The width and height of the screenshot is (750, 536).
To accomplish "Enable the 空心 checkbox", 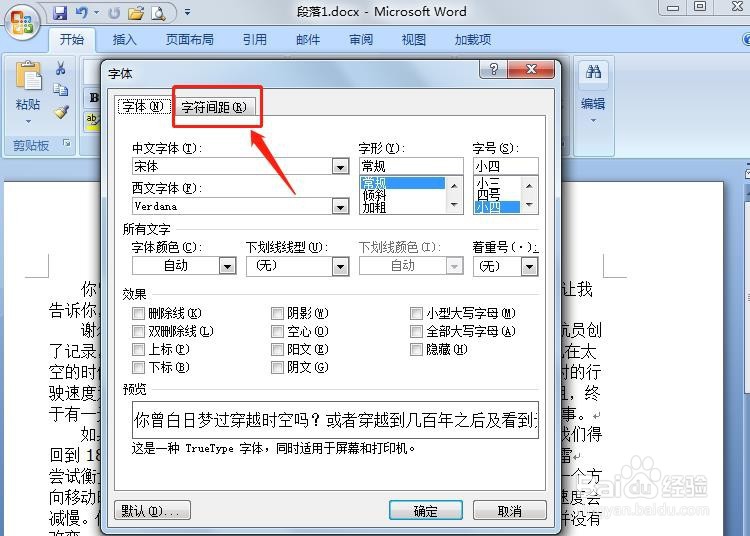I will (x=277, y=331).
